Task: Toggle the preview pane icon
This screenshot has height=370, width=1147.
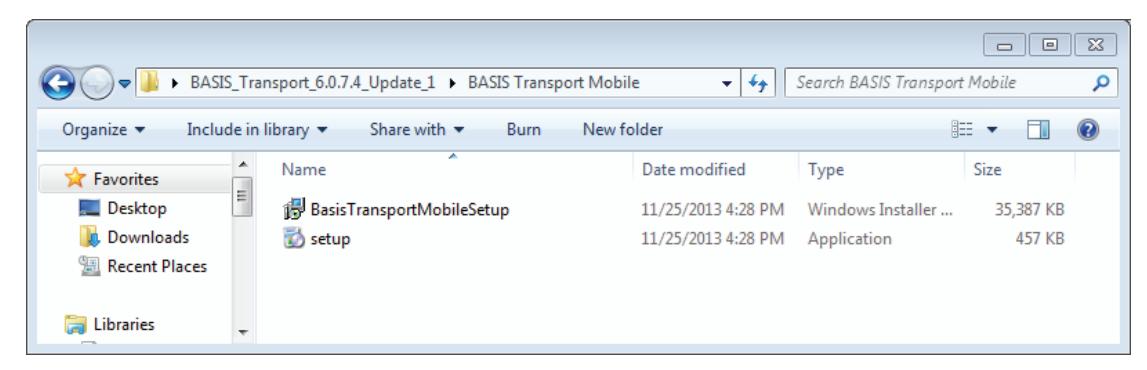Action: click(x=1038, y=130)
